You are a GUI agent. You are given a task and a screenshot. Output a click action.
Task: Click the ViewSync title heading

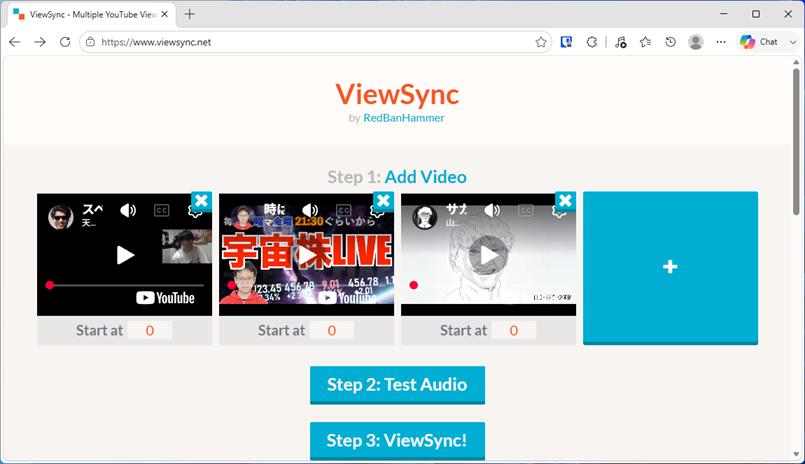pyautogui.click(x=397, y=94)
